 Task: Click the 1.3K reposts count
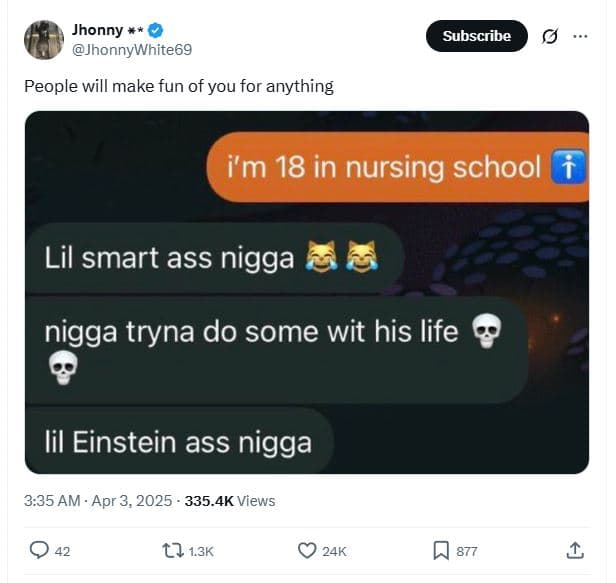coord(202,551)
